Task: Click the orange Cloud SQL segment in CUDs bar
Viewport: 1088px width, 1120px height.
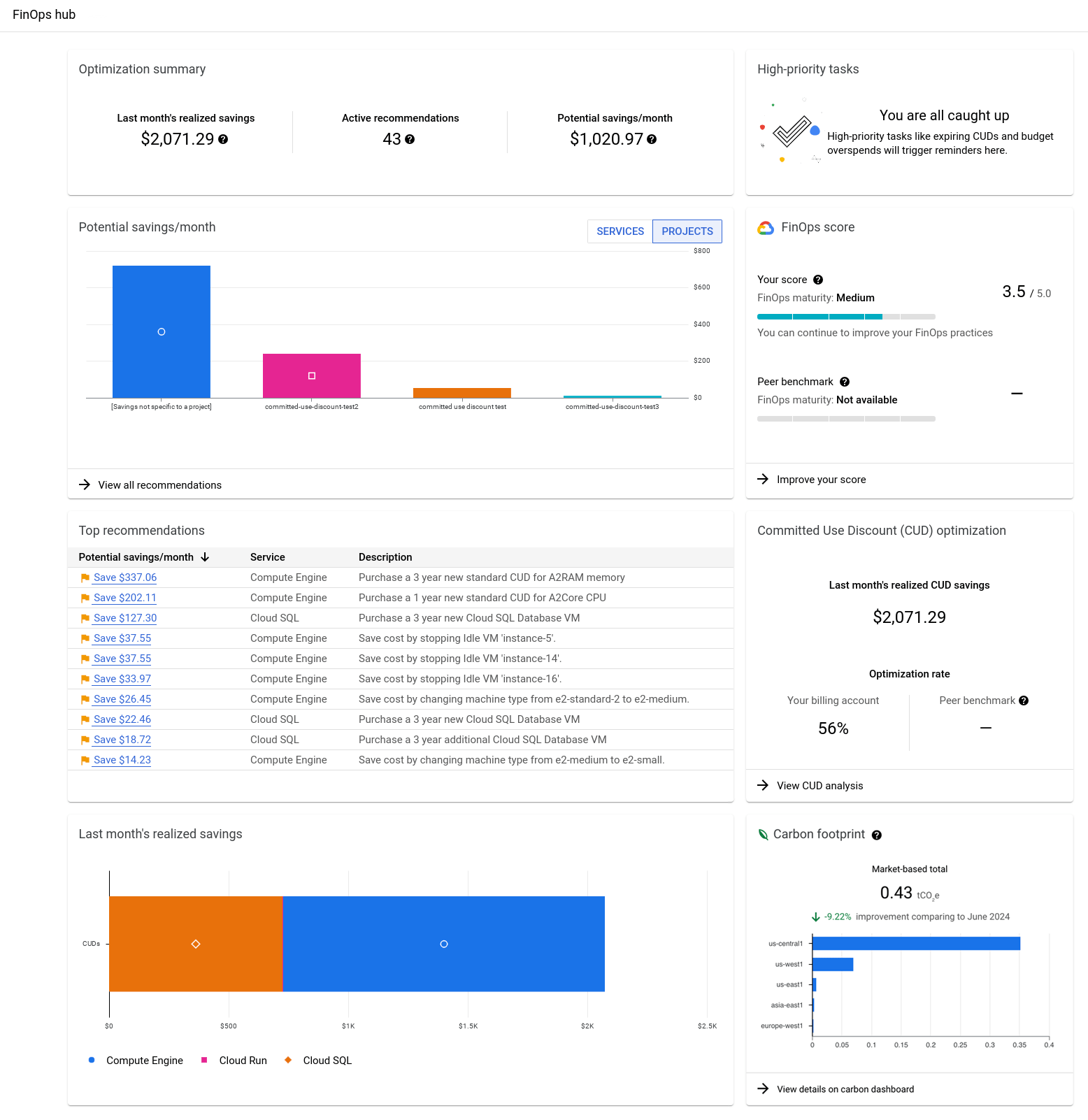Action: click(x=196, y=944)
